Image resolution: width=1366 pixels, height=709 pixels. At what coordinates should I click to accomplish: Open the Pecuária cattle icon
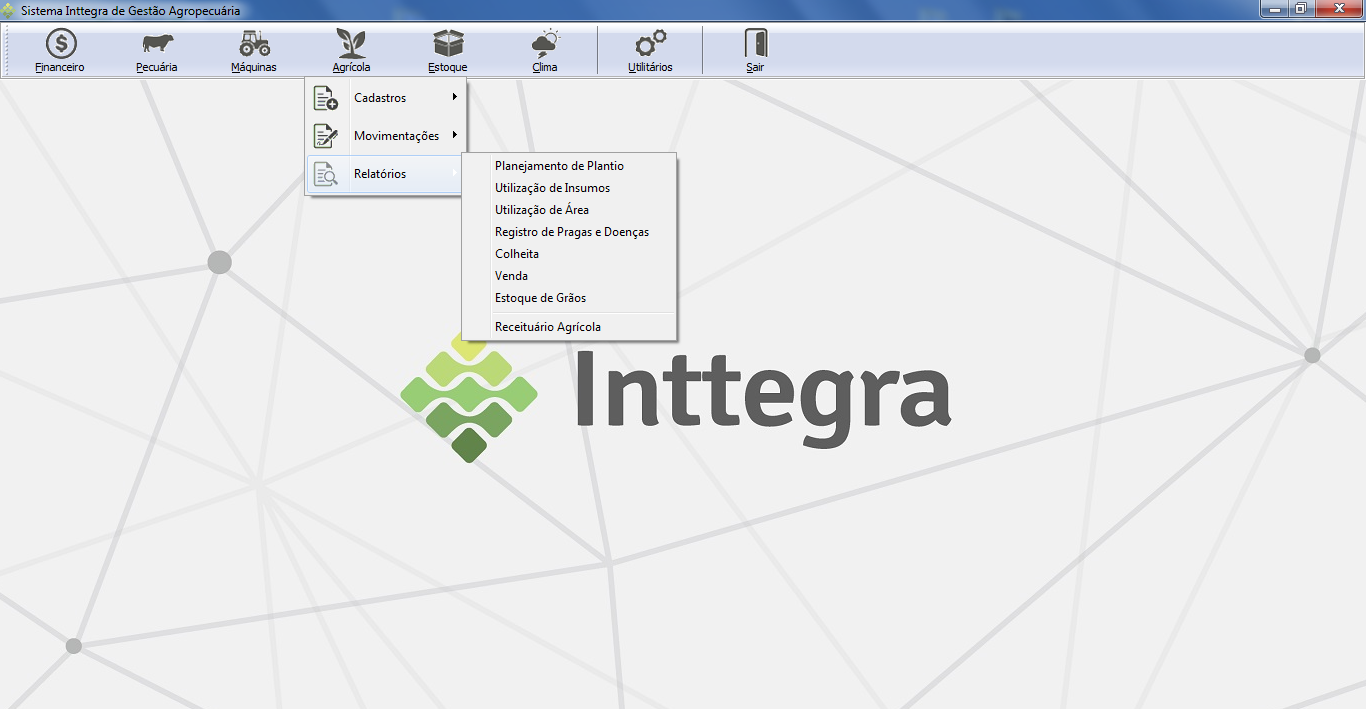(157, 44)
